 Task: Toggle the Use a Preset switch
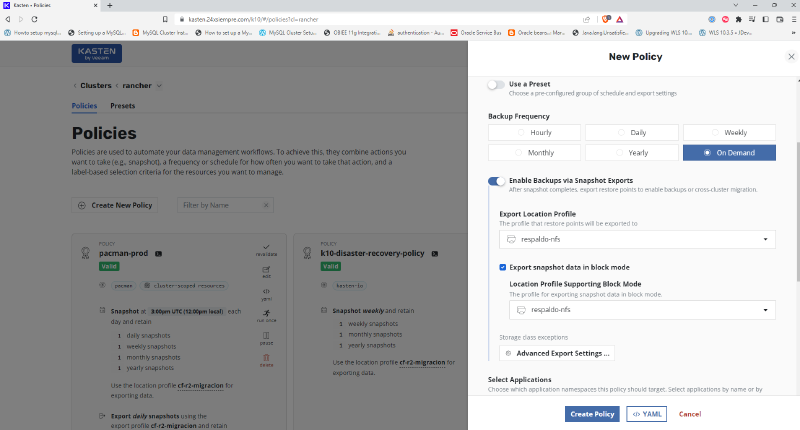tap(496, 85)
